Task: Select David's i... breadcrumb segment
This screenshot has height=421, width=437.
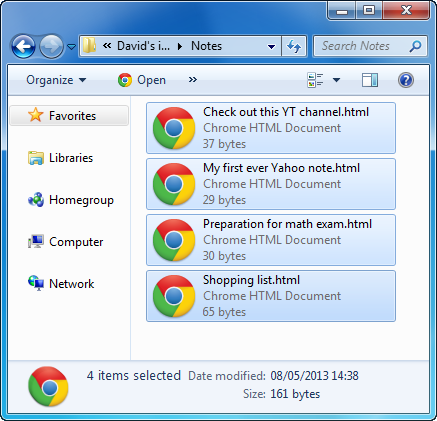Action: point(143,46)
